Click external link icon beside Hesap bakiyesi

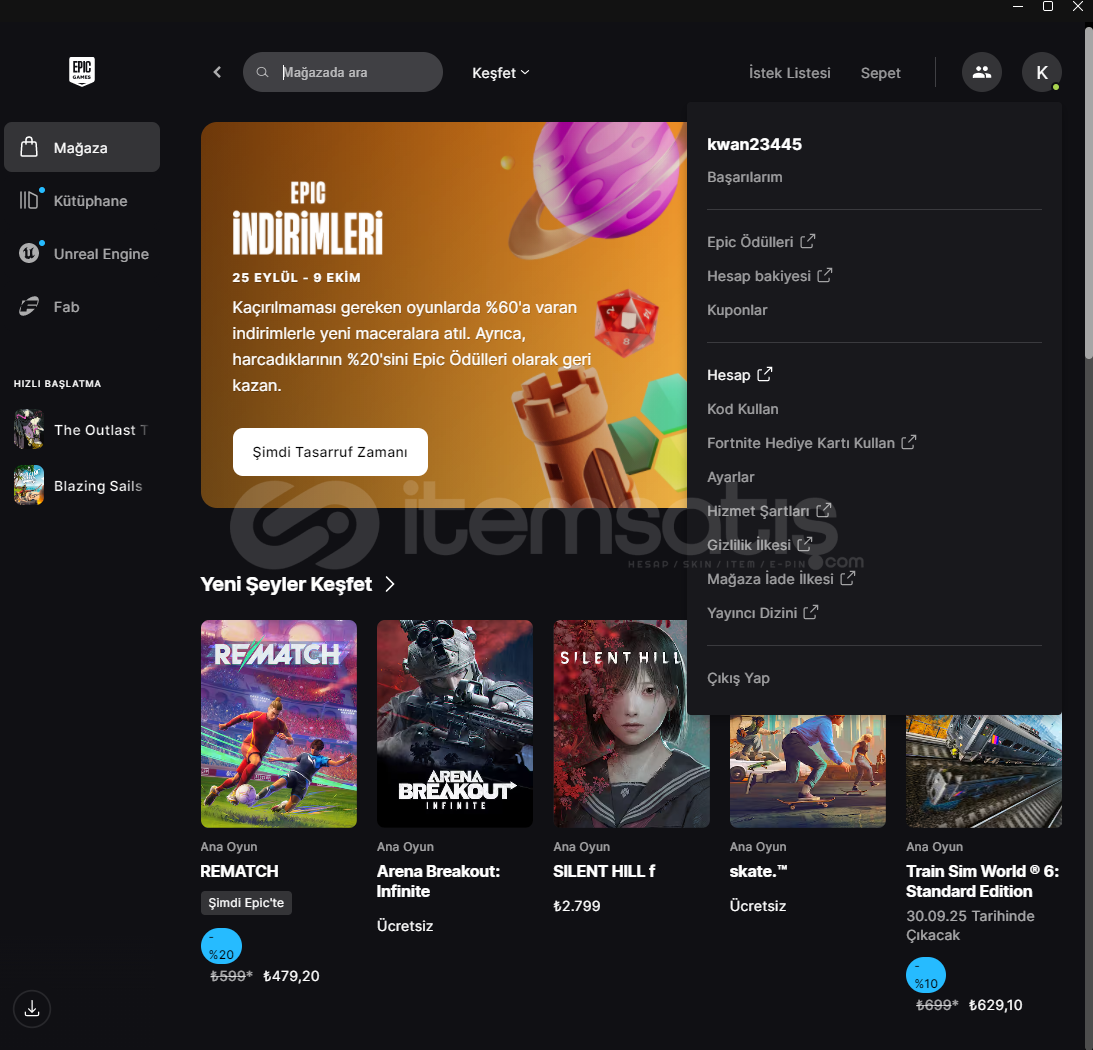pyautogui.click(x=825, y=275)
